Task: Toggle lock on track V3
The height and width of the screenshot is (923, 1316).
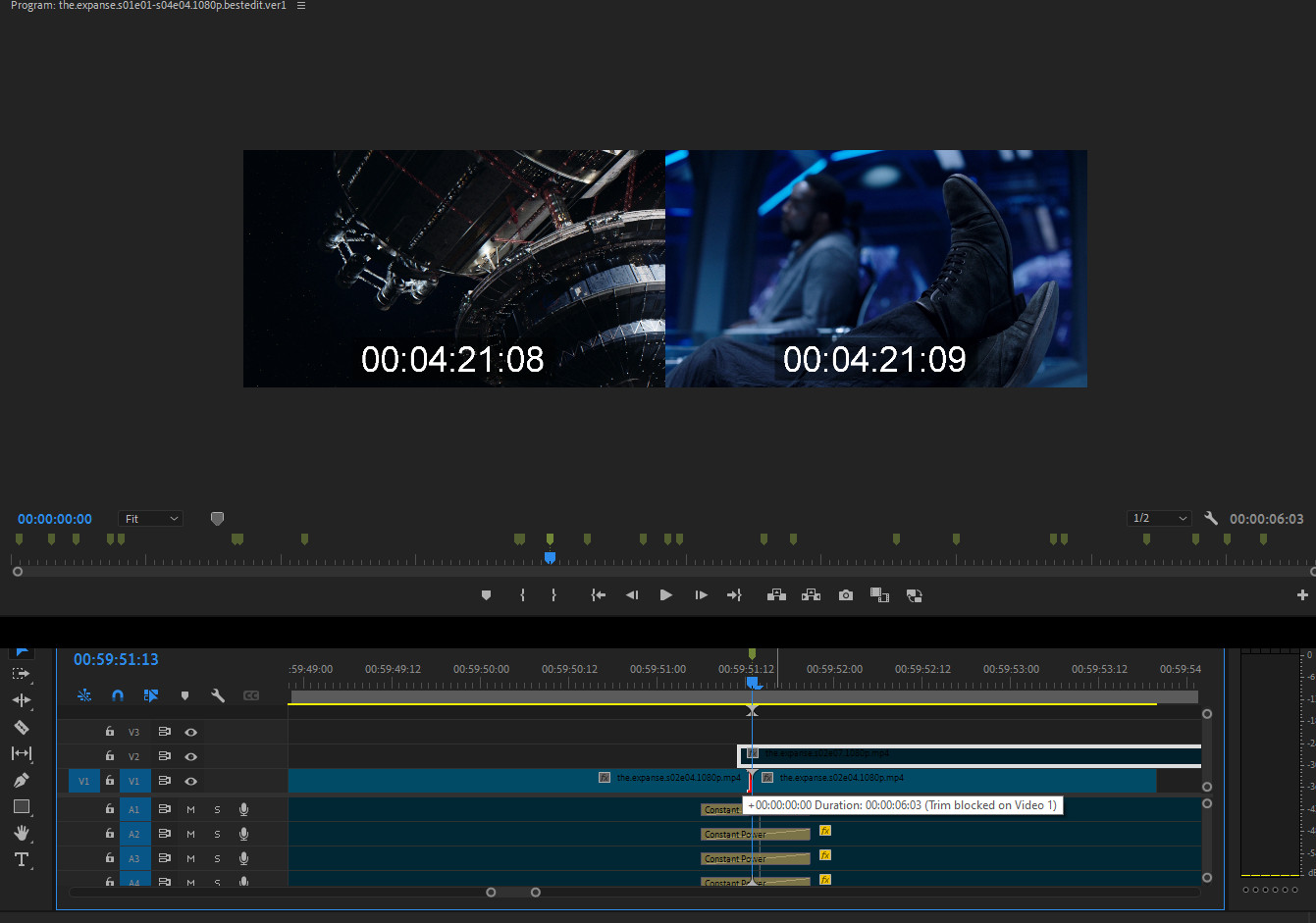Action: click(110, 732)
